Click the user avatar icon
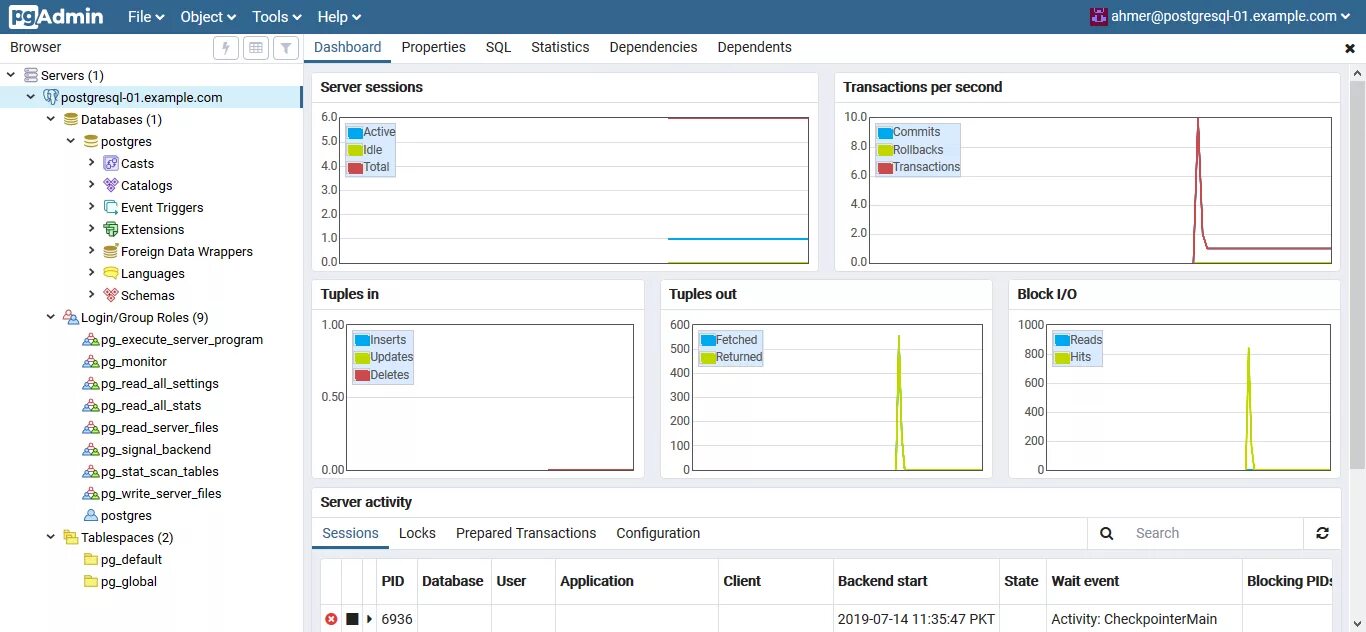The image size is (1366, 632). click(1098, 16)
